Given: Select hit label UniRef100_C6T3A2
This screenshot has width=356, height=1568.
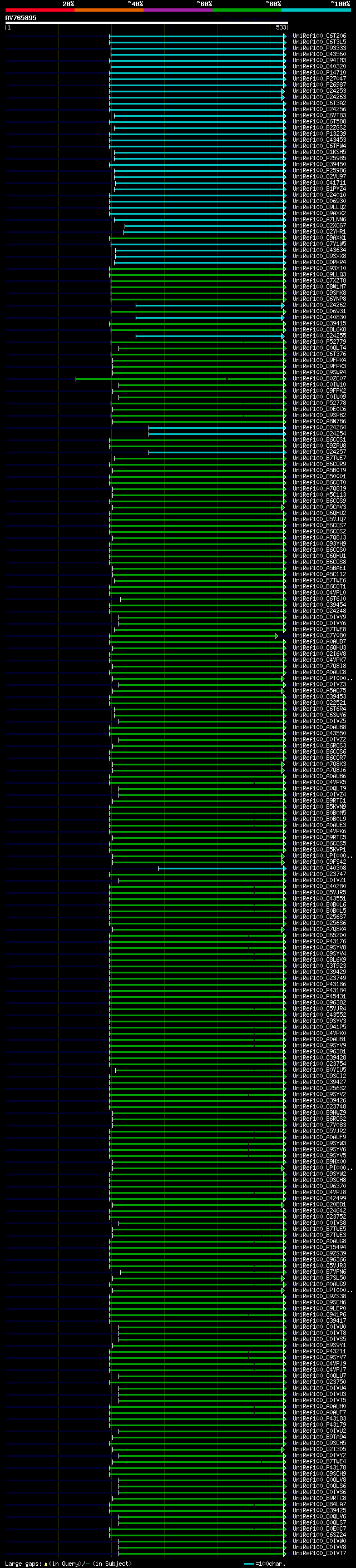Looking at the screenshot, I should click(x=319, y=103).
